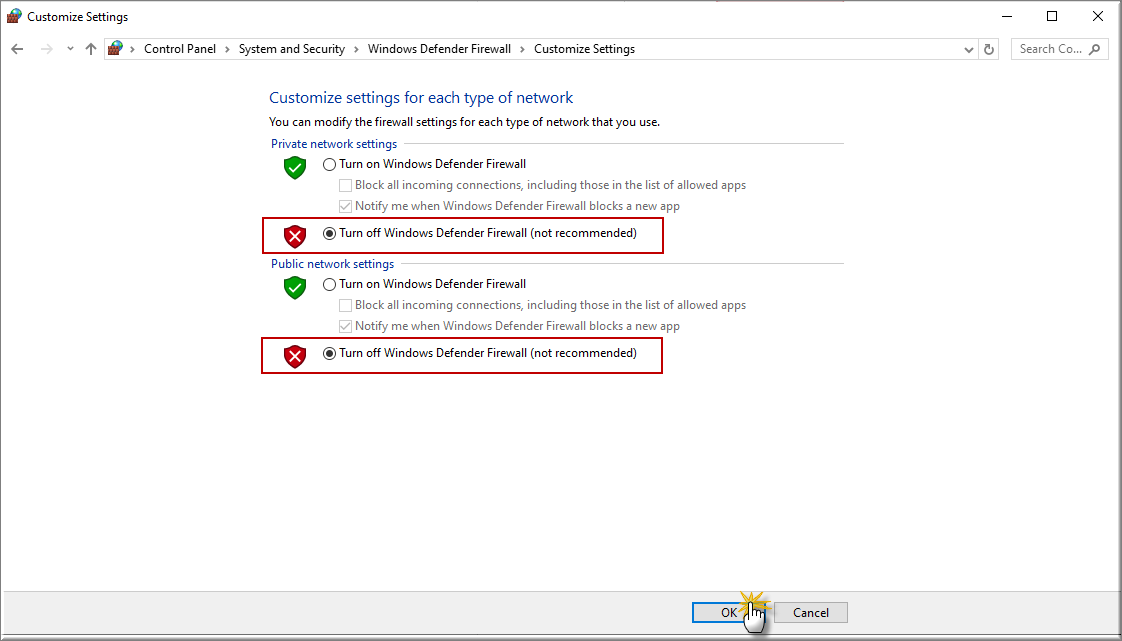This screenshot has height=641, width=1122.
Task: Click OK to save firewall settings
Action: coord(728,612)
